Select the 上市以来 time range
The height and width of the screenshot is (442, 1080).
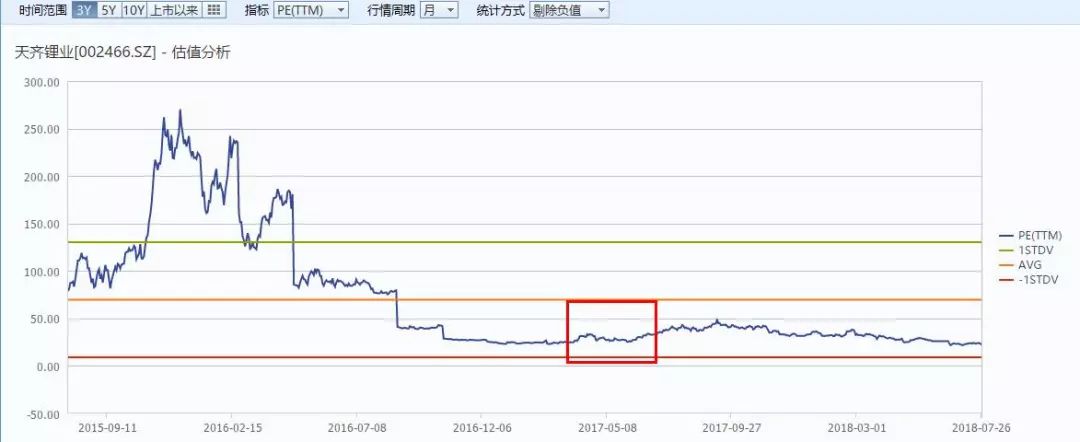click(x=175, y=10)
